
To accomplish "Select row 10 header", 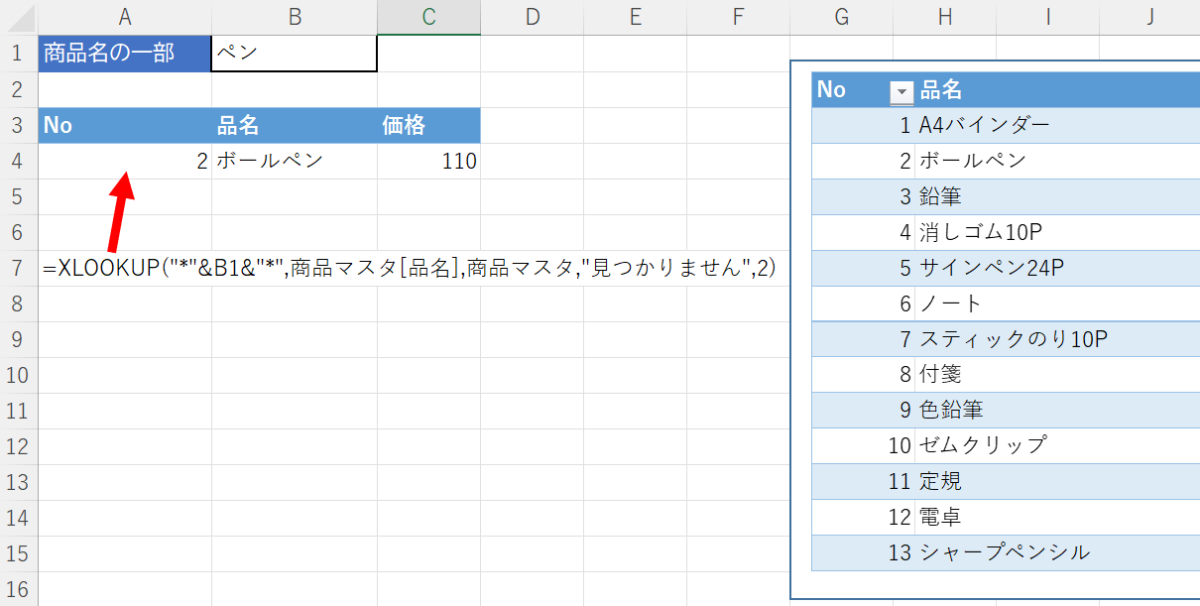I will pos(19,375).
